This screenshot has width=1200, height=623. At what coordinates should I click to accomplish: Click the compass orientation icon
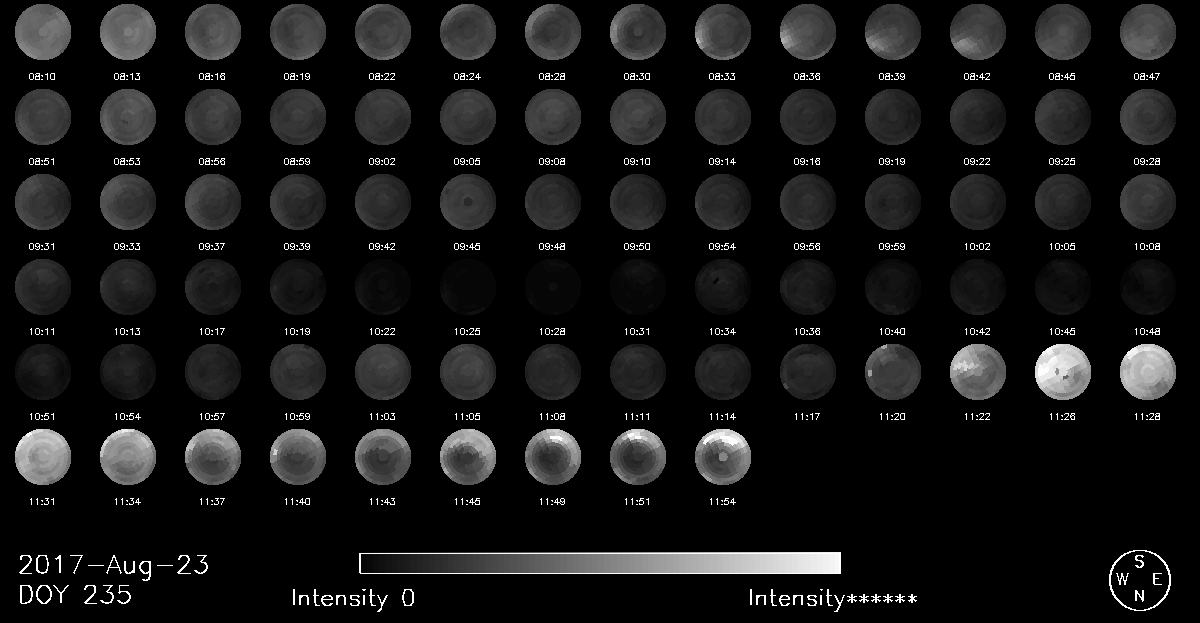click(x=1138, y=579)
